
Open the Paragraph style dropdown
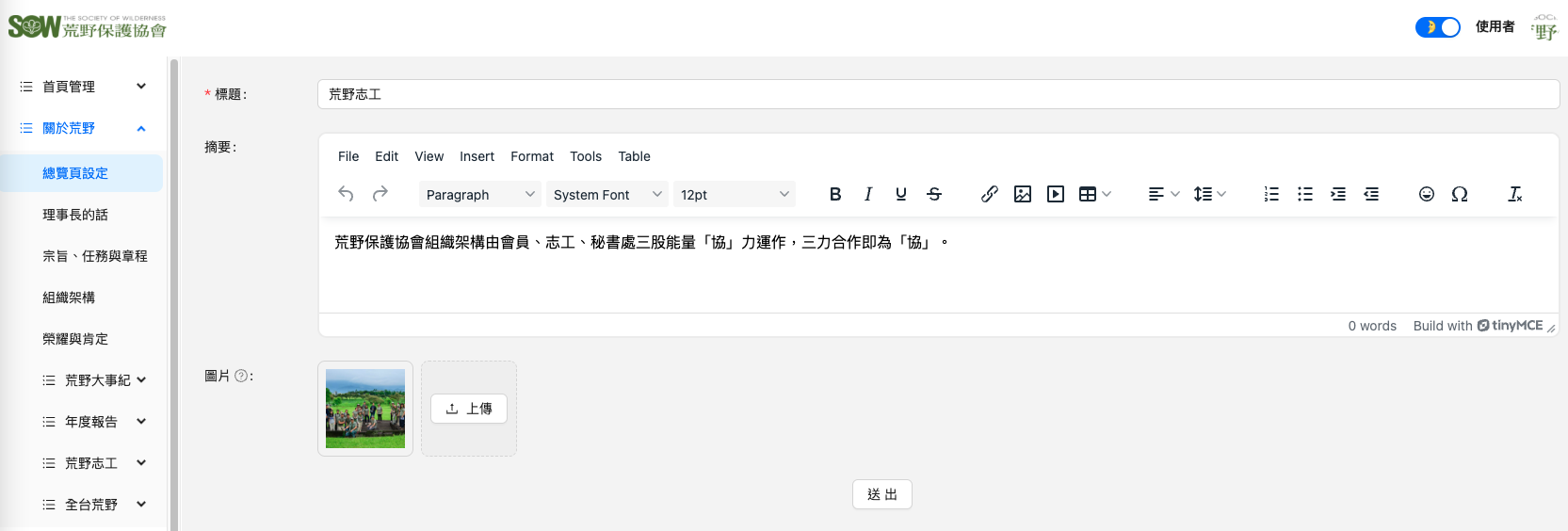pos(479,195)
